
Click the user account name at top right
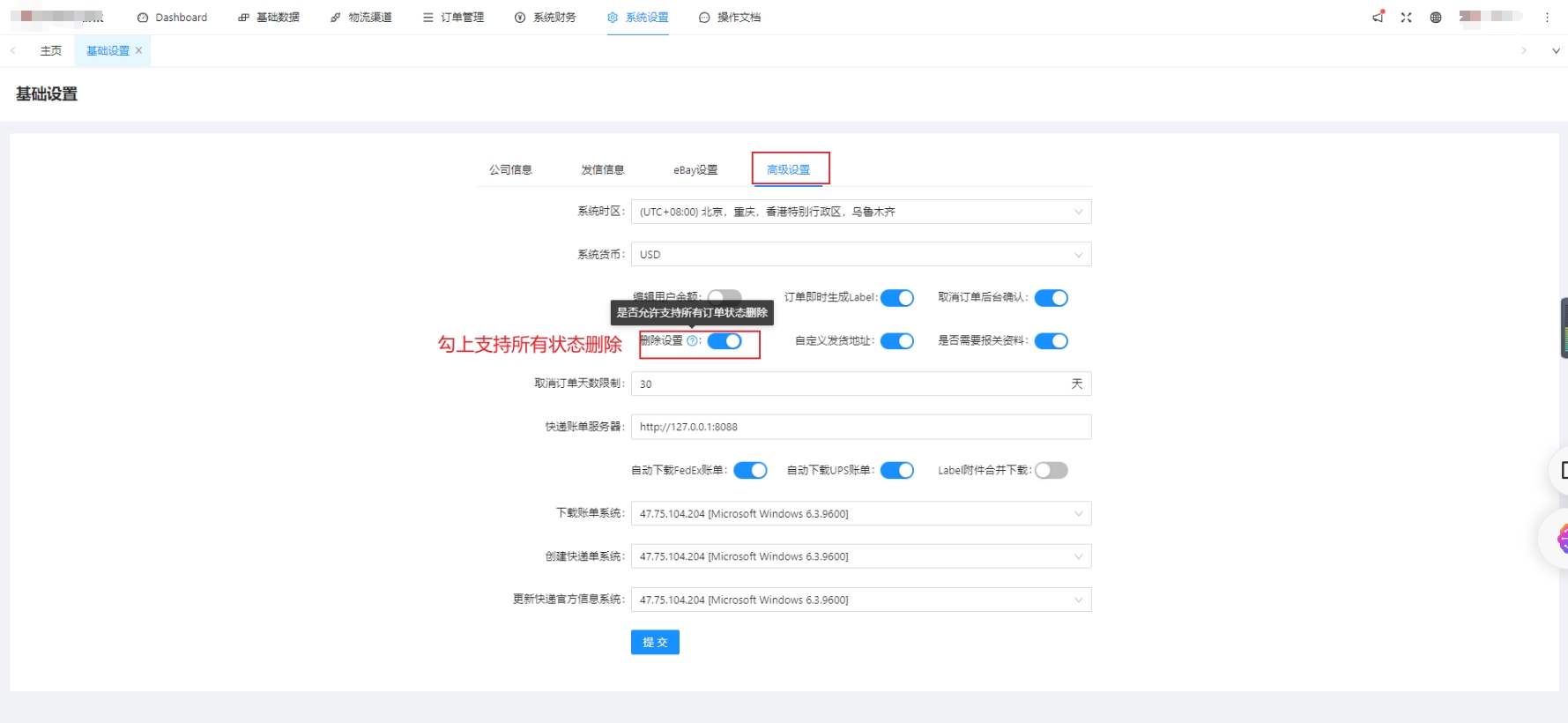(1490, 17)
